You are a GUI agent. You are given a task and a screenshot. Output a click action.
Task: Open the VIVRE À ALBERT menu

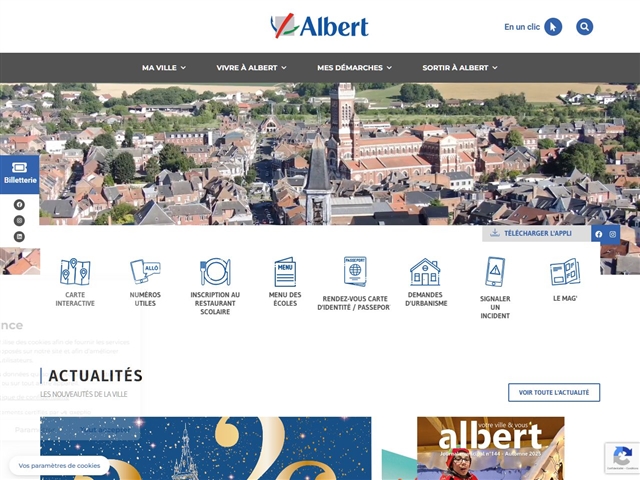pos(251,68)
